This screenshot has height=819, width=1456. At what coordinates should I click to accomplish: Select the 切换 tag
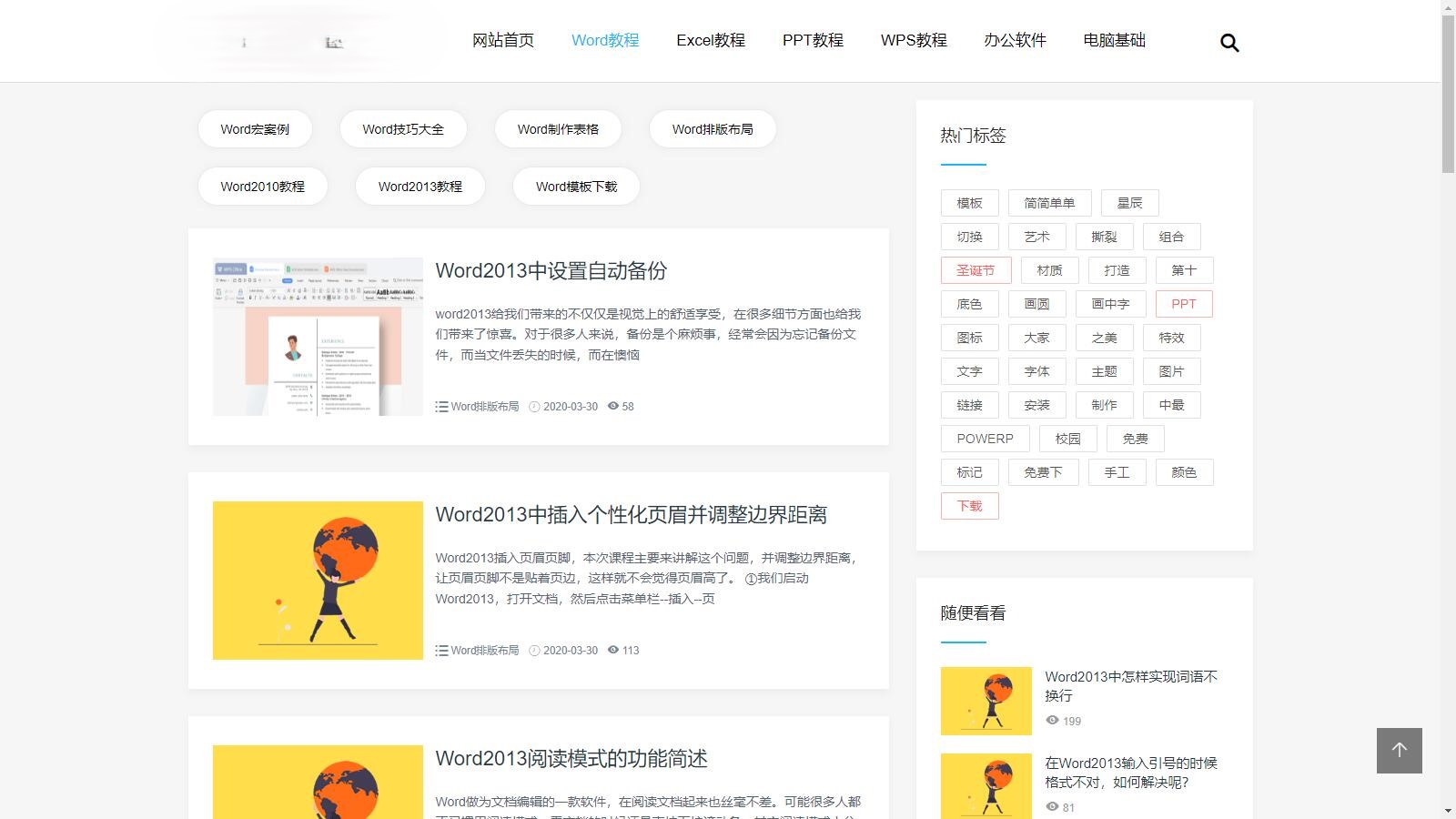click(x=969, y=237)
